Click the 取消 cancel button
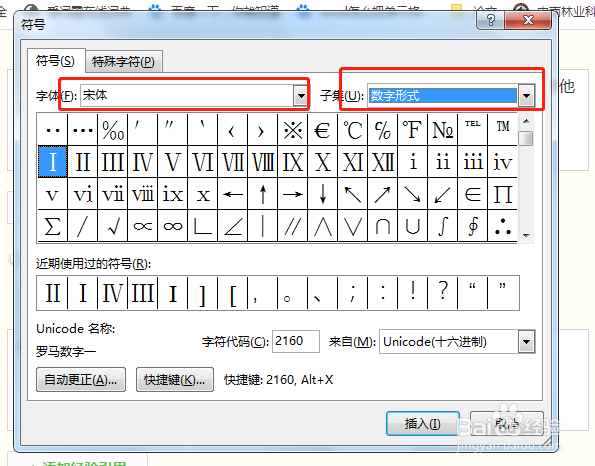 coord(507,423)
